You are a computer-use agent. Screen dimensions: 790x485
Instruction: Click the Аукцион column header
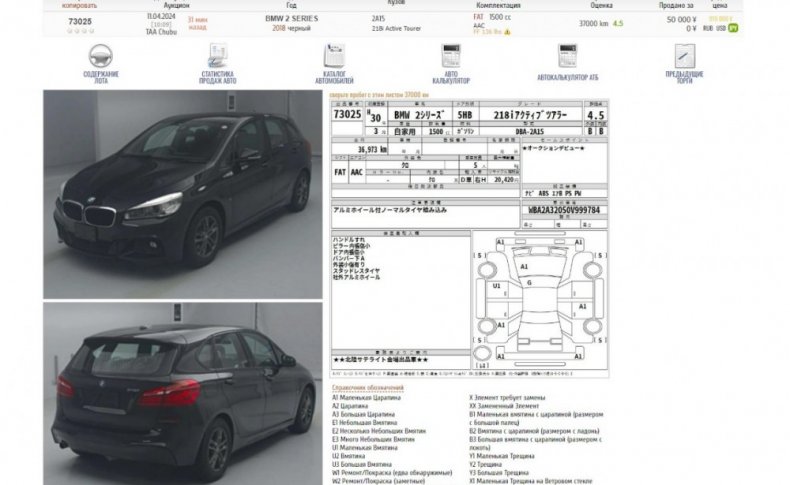tap(176, 6)
